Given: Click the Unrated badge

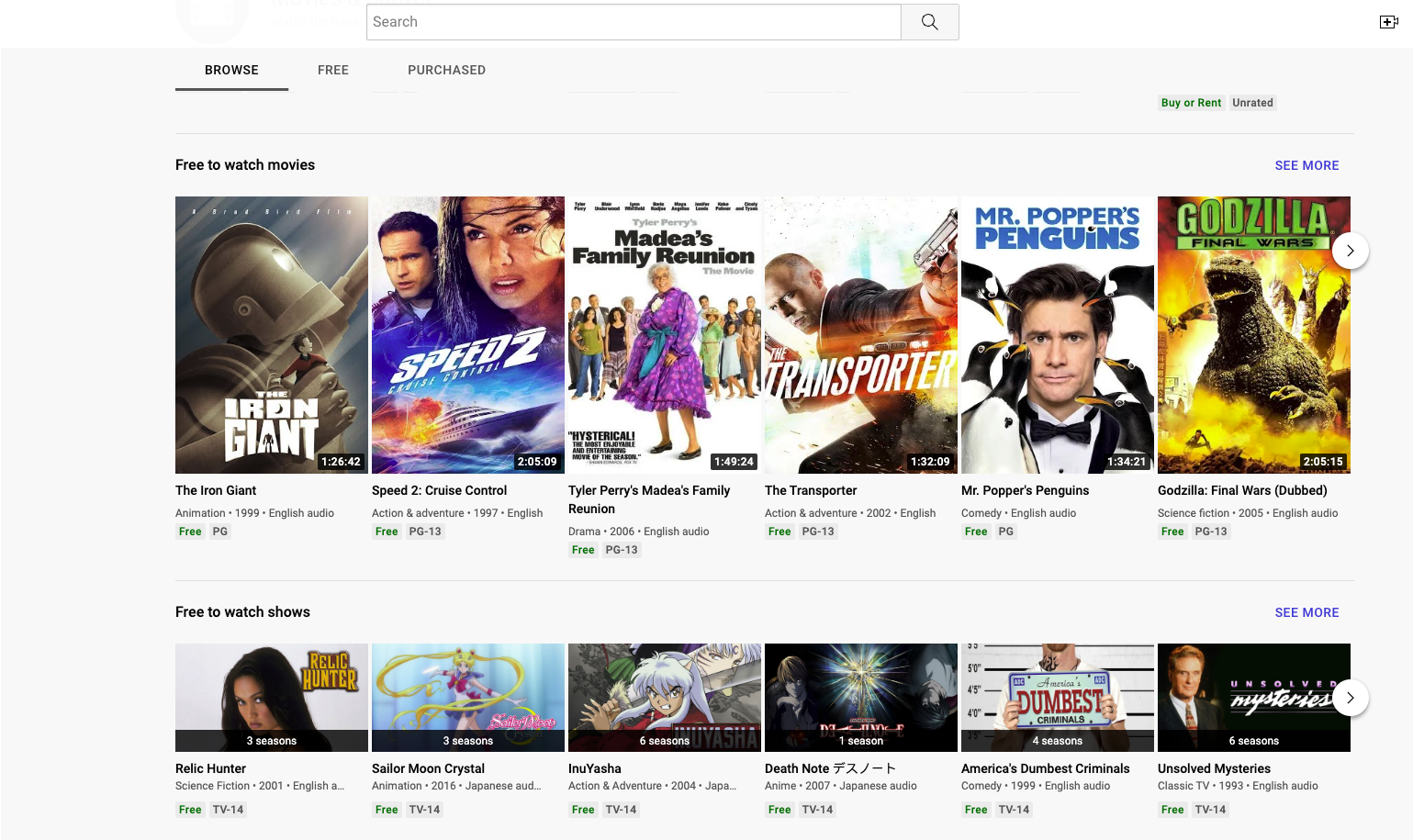Looking at the screenshot, I should click(1252, 103).
